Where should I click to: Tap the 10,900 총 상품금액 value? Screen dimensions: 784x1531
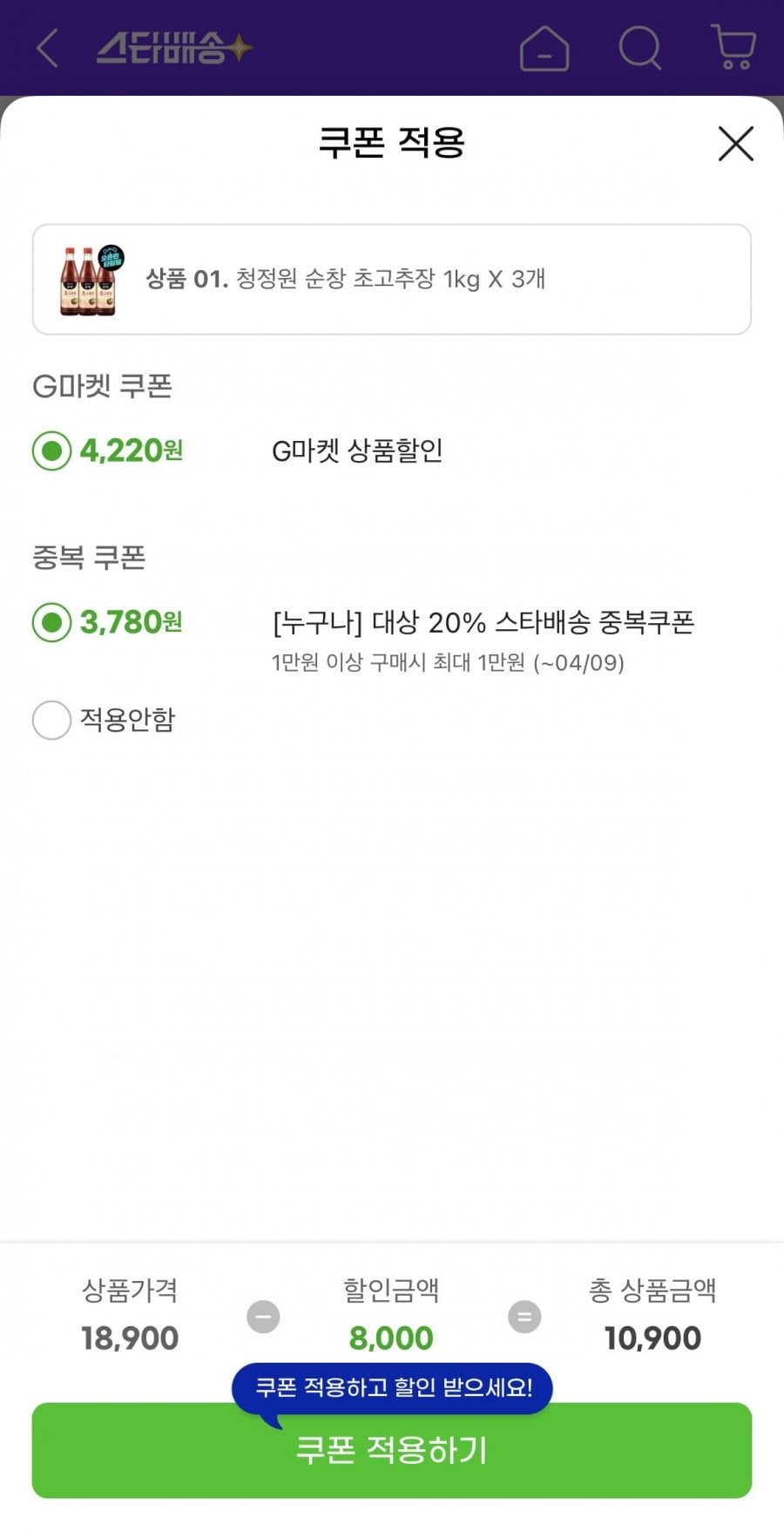(652, 1338)
